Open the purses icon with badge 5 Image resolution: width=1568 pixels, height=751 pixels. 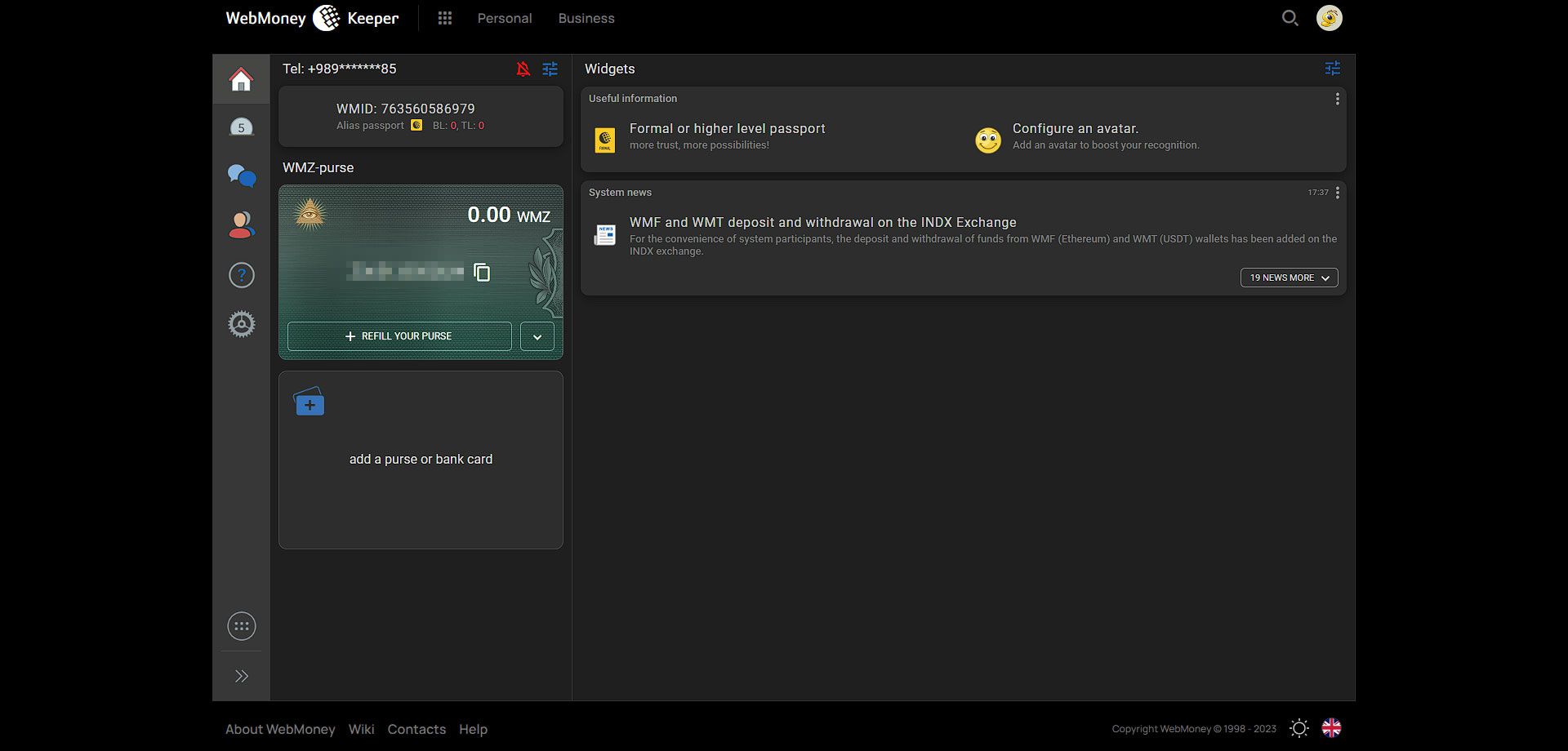click(241, 127)
